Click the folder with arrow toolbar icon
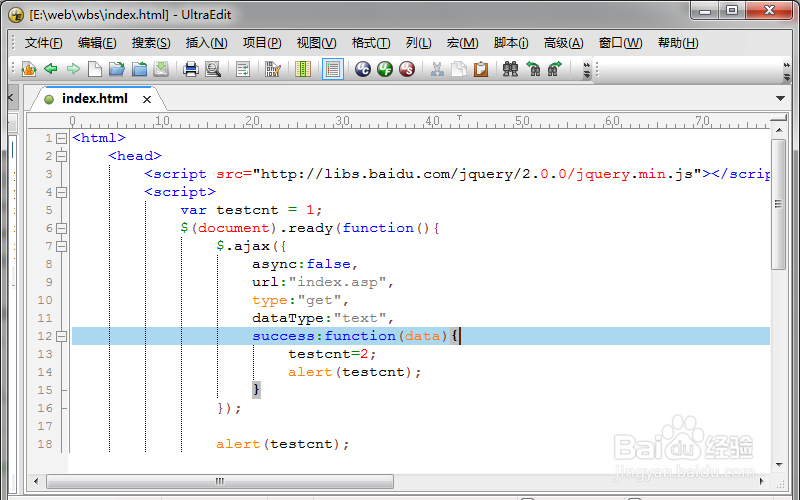 (x=139, y=69)
